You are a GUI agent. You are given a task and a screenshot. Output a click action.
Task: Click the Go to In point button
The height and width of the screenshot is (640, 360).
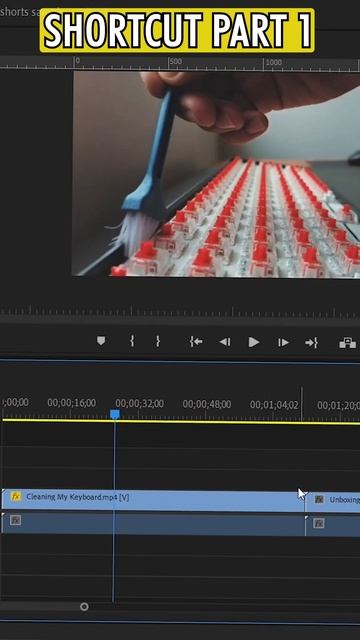tap(196, 342)
